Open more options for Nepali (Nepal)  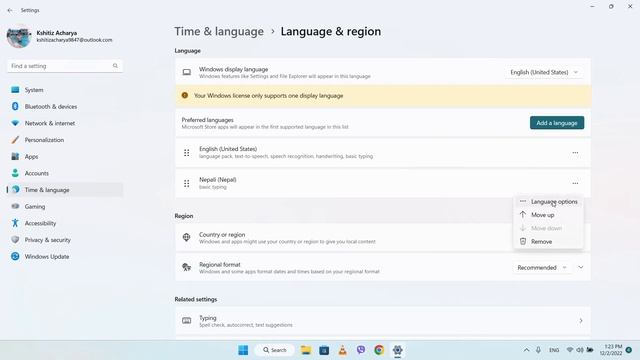[575, 183]
